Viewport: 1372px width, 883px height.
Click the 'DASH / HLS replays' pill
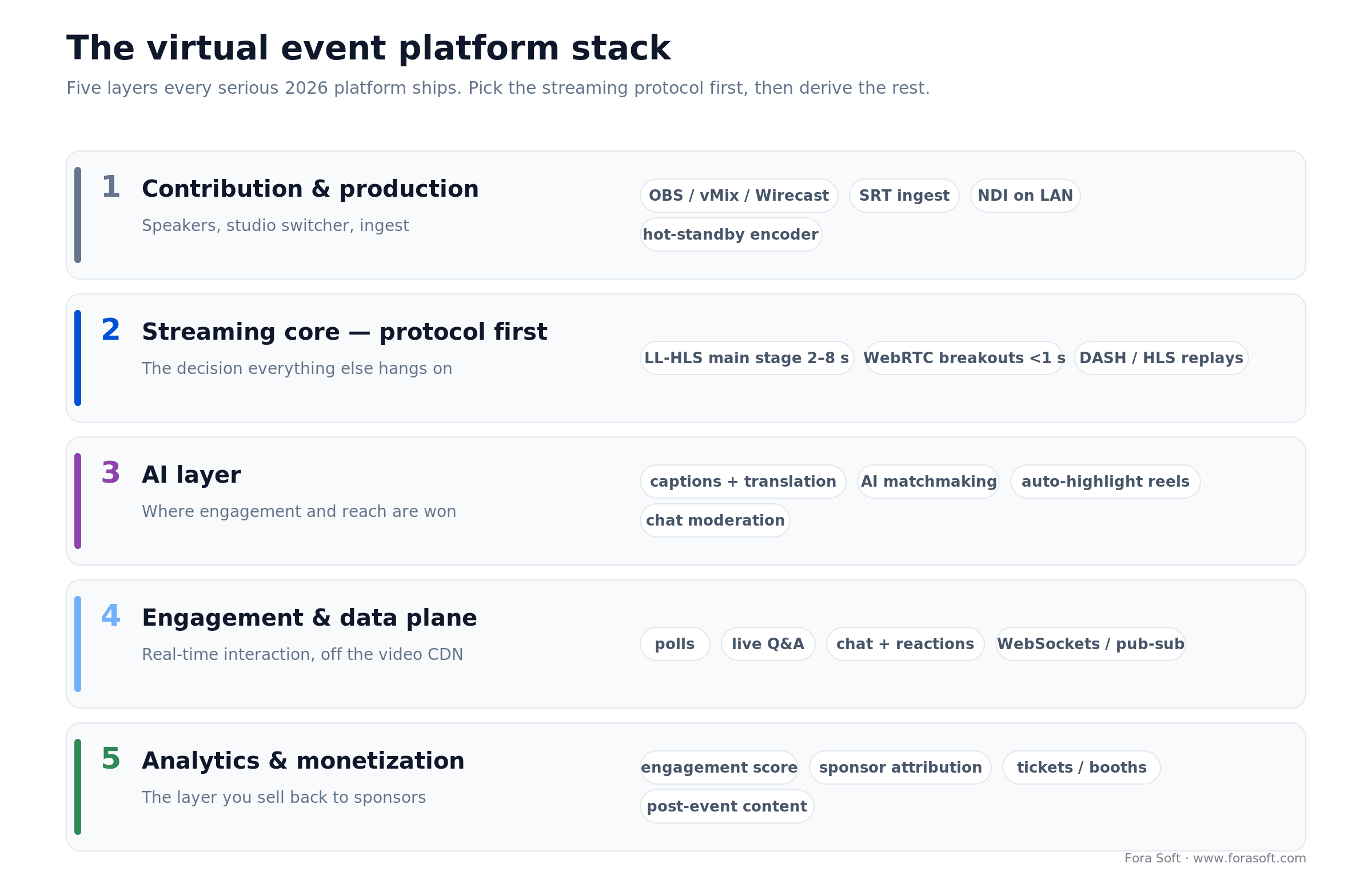tap(1160, 358)
